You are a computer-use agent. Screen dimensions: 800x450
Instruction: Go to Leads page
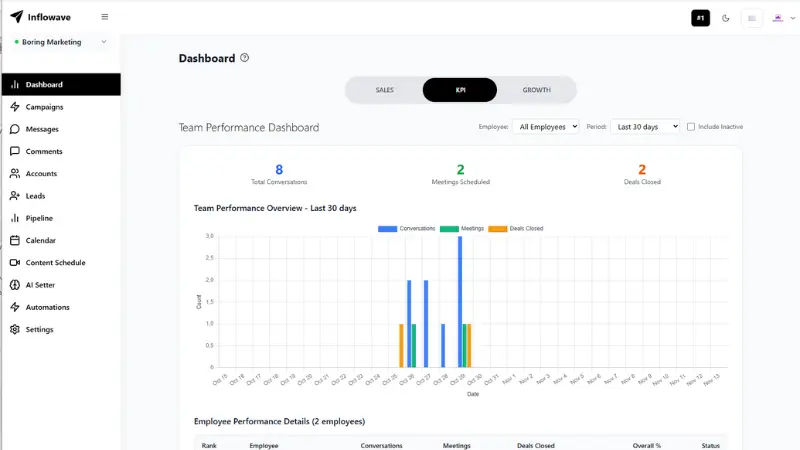click(x=61, y=196)
